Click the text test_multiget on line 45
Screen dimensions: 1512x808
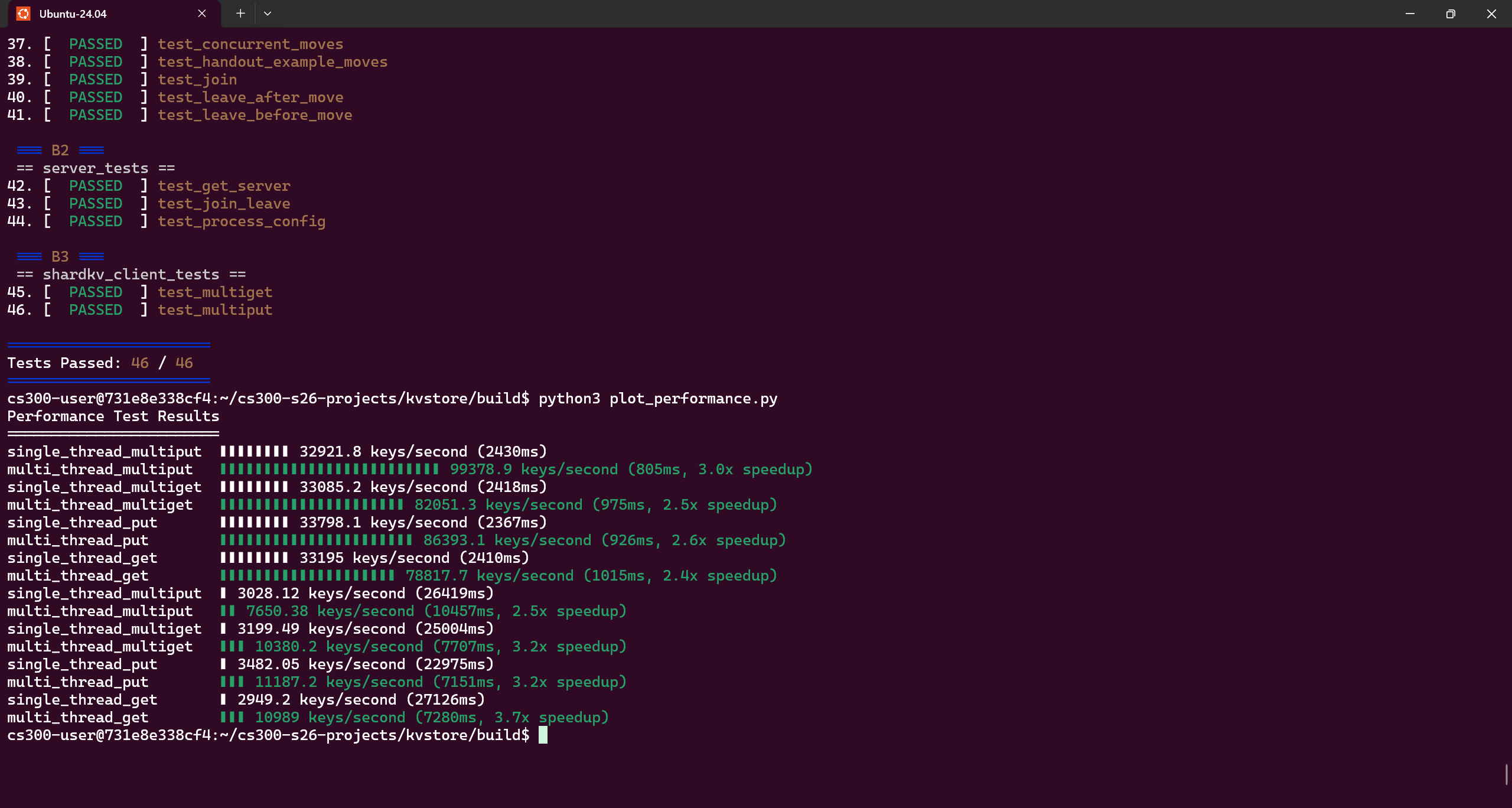[x=215, y=292]
